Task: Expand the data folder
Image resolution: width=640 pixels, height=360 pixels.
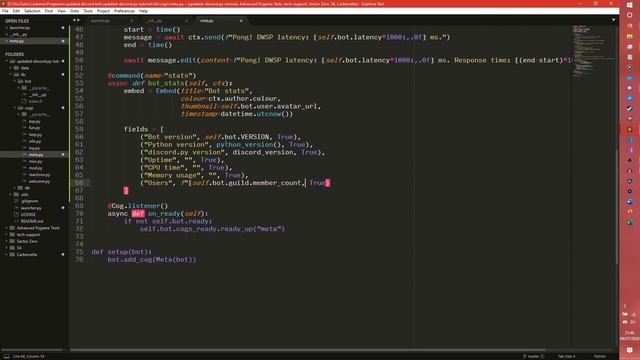Action: pos(11,68)
